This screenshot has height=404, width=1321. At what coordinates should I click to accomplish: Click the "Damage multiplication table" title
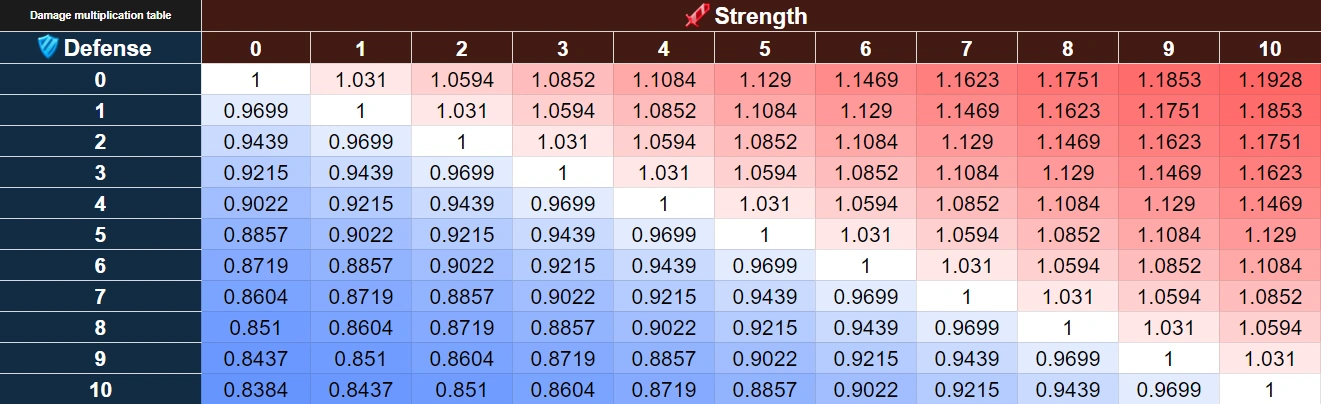click(100, 16)
